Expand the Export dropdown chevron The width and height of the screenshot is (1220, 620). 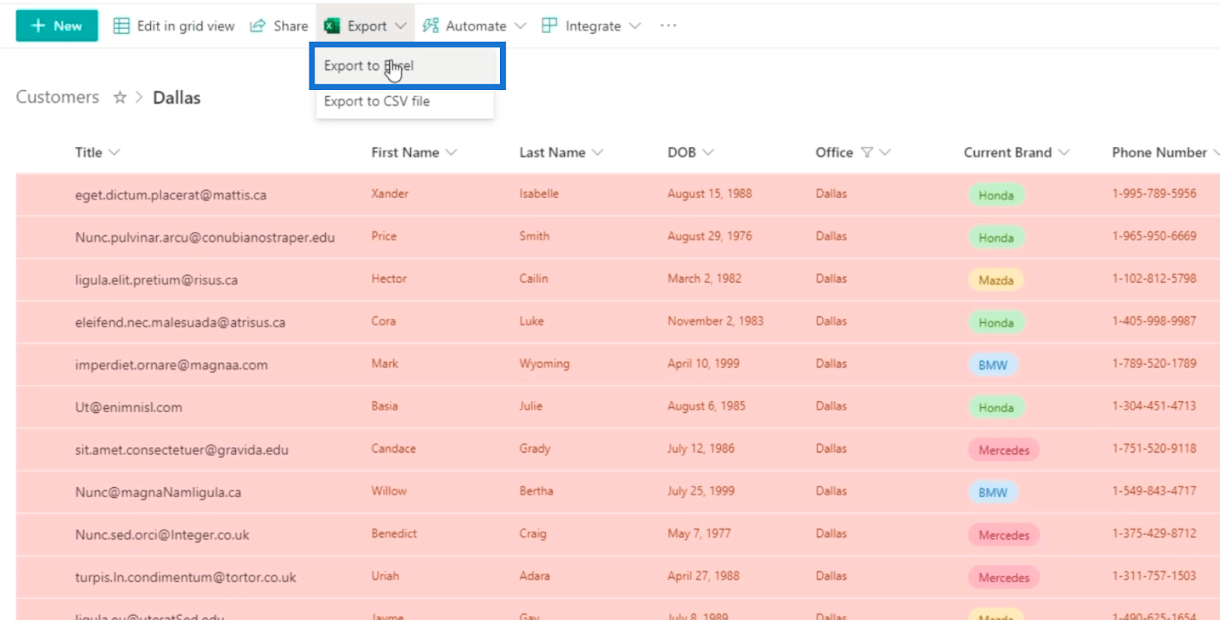tap(400, 26)
